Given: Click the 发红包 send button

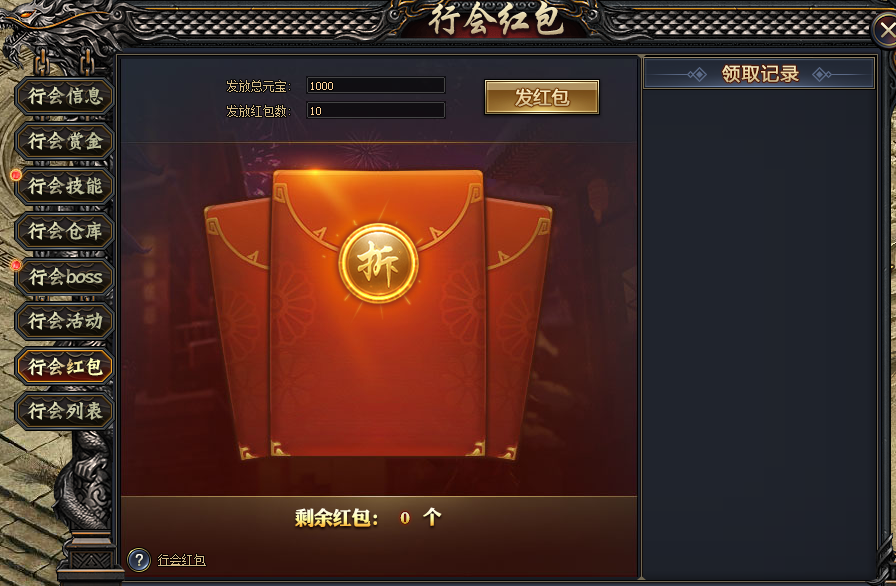Looking at the screenshot, I should (x=542, y=97).
